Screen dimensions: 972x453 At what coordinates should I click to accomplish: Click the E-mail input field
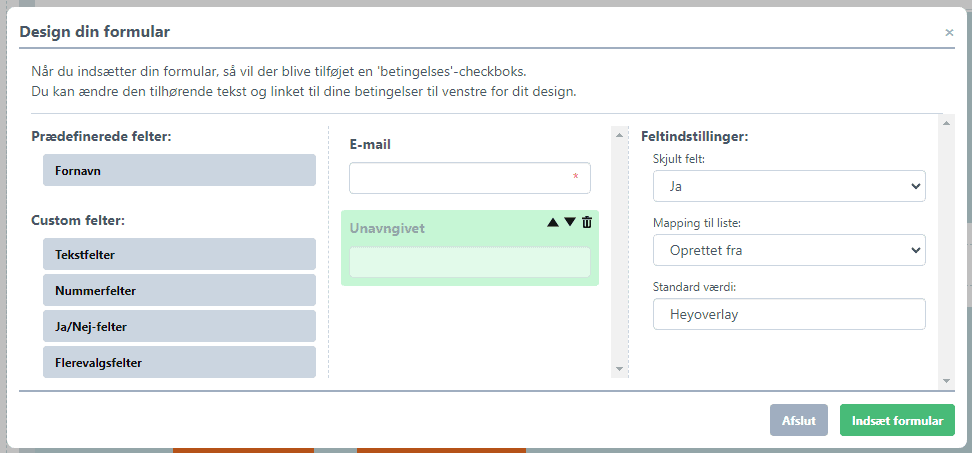pyautogui.click(x=469, y=178)
